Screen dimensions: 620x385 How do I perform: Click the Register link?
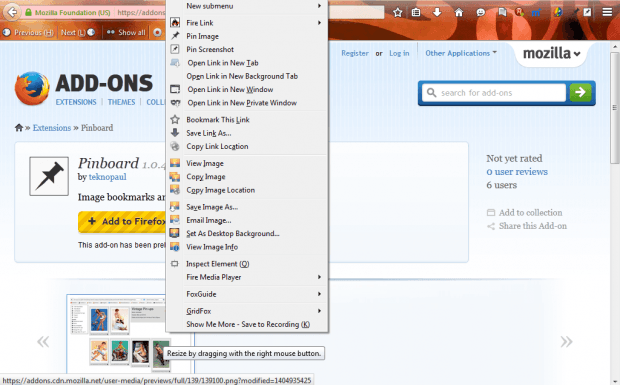355,53
